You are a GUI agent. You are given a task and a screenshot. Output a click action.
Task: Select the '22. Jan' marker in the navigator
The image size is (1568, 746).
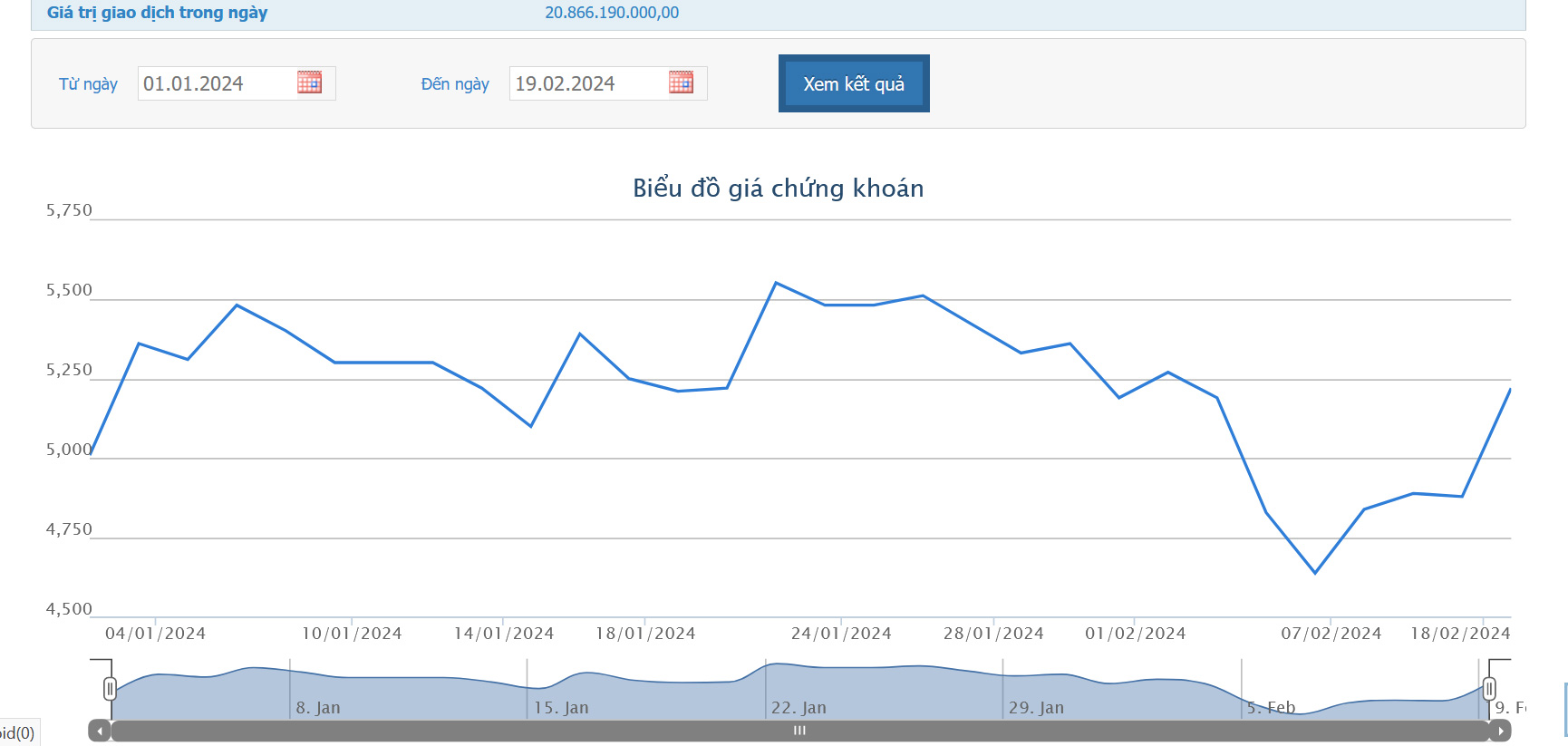pyautogui.click(x=799, y=707)
